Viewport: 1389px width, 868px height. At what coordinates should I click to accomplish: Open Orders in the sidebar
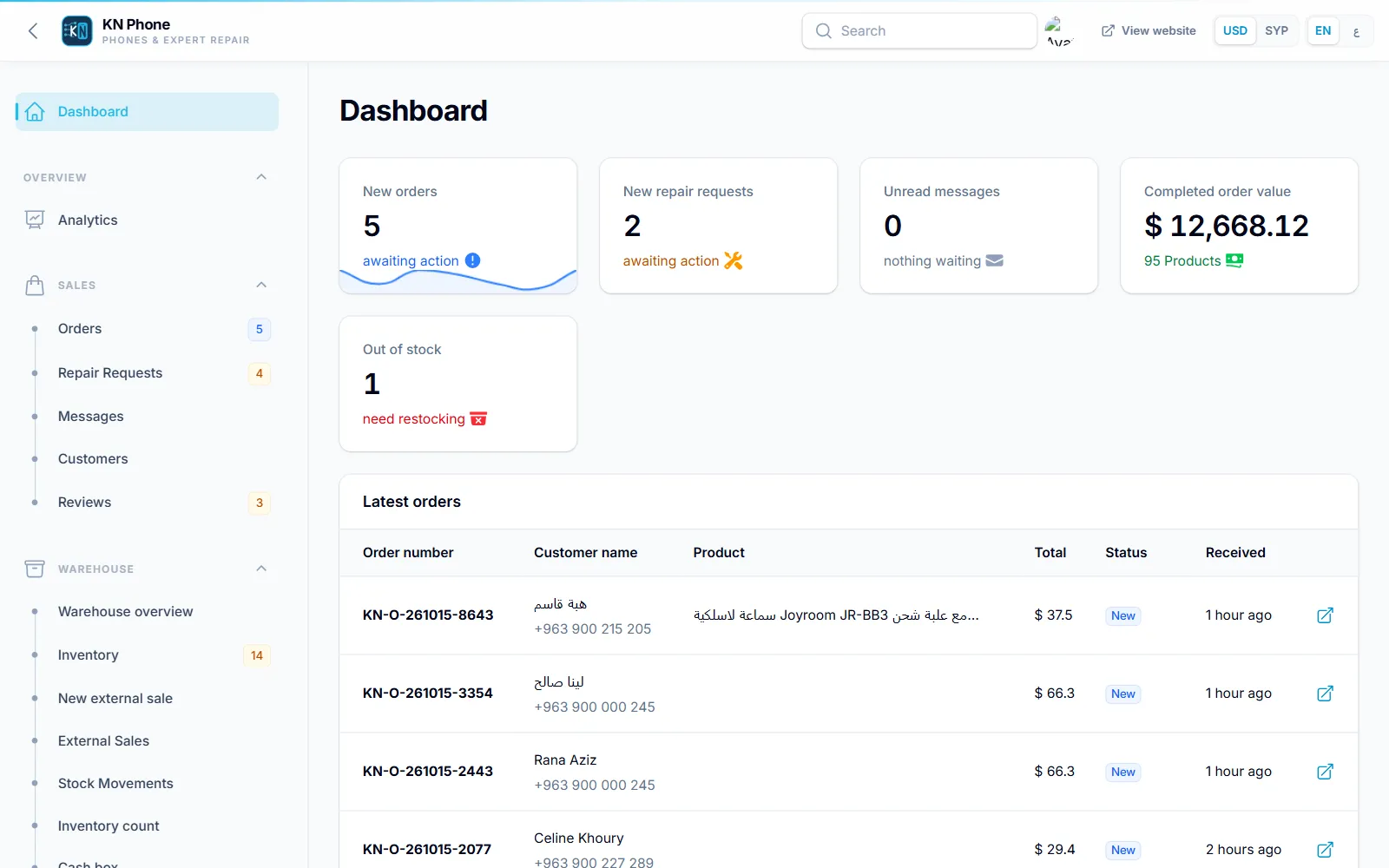(x=147, y=329)
